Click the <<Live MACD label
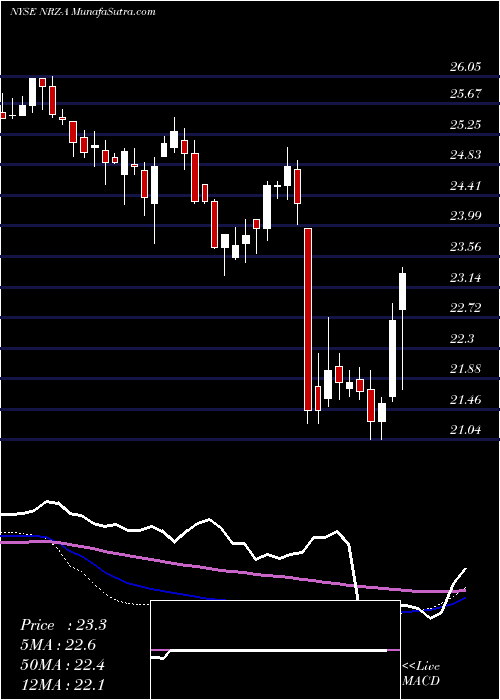The image size is (500, 700). click(421, 674)
